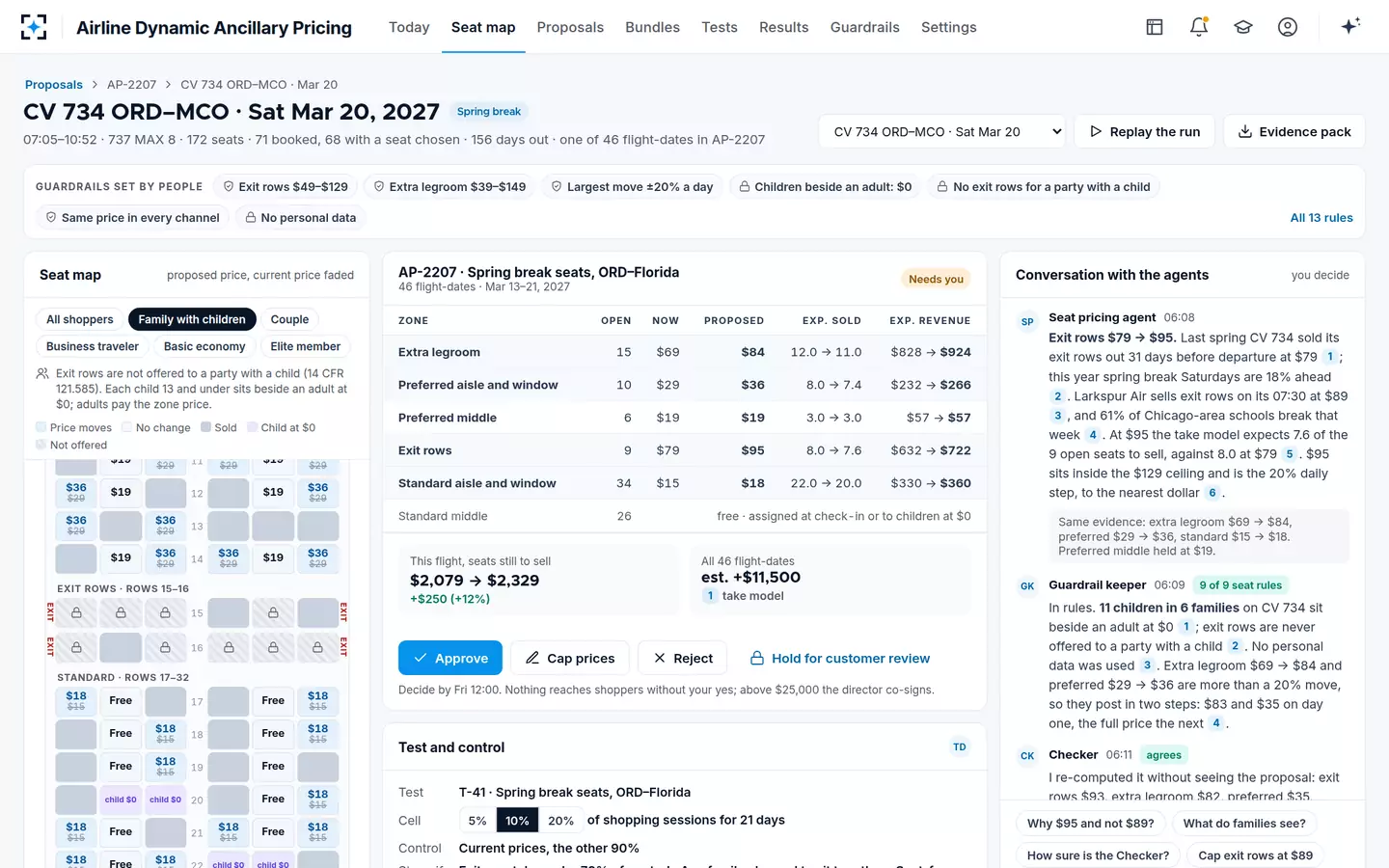This screenshot has height=868, width=1389.
Task: Ask "What do families see?" suggestion
Action: coord(1244,824)
